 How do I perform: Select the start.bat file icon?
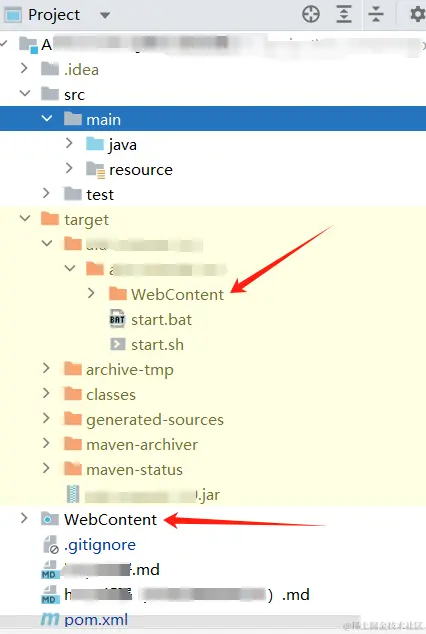117,319
